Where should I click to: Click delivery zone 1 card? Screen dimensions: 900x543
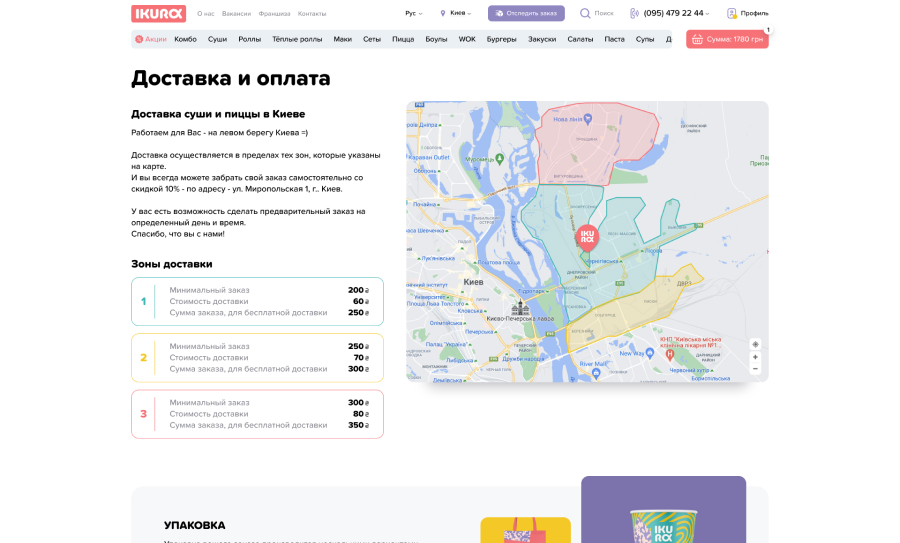point(257,301)
